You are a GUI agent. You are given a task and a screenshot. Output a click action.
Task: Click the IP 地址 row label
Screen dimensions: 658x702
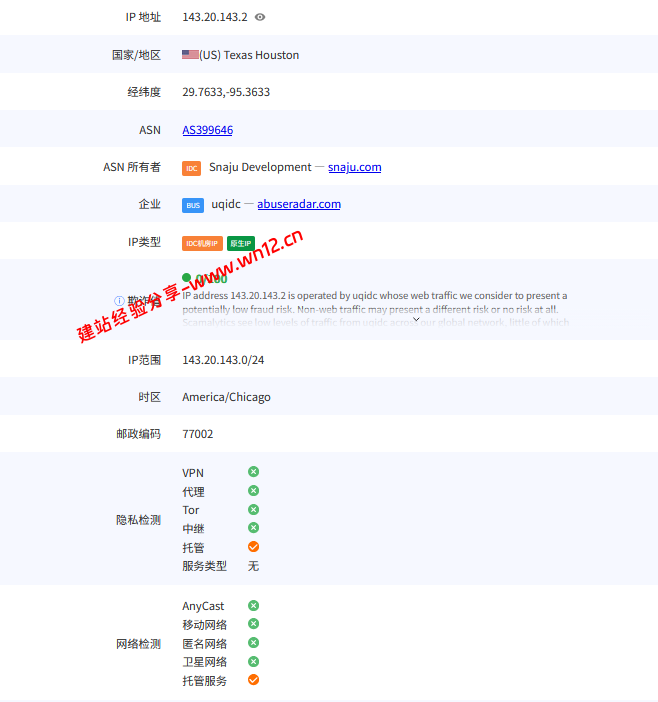click(143, 17)
